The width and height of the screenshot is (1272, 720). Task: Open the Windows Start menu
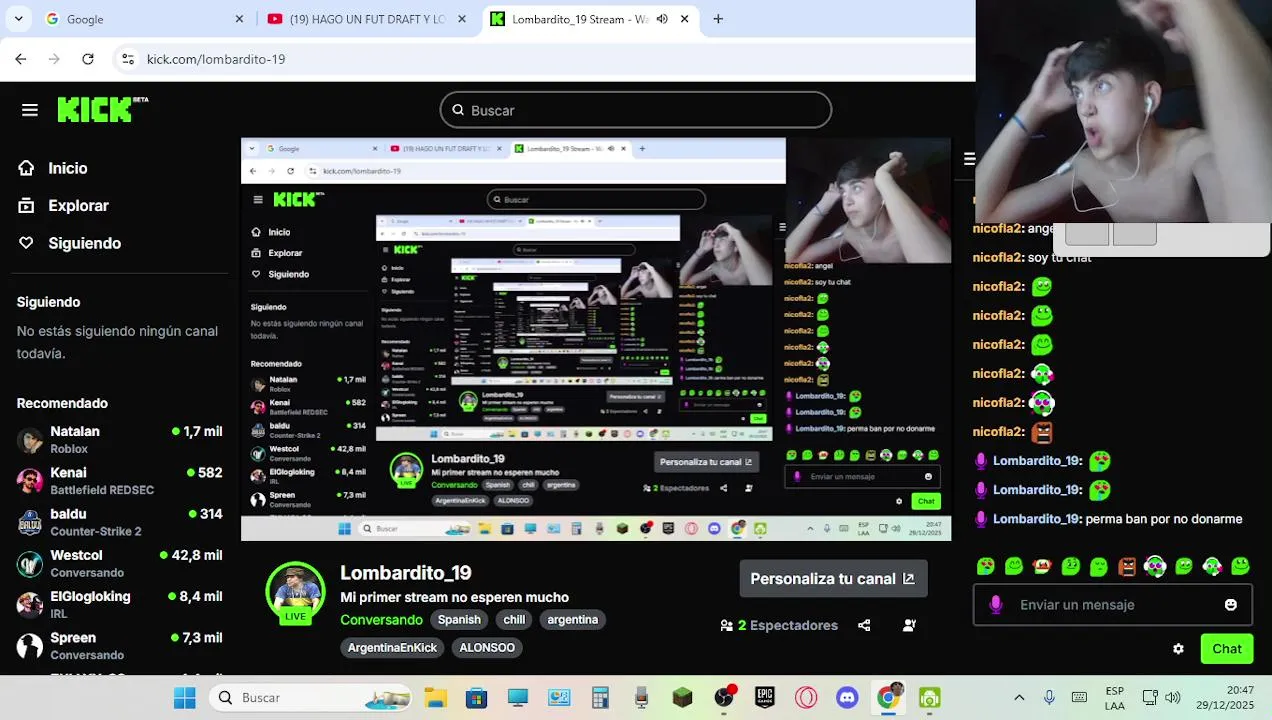click(x=185, y=697)
